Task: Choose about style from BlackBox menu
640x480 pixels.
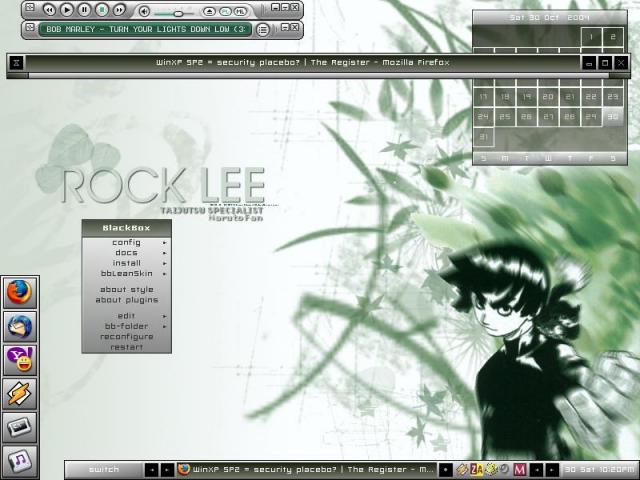Action: pyautogui.click(x=127, y=290)
